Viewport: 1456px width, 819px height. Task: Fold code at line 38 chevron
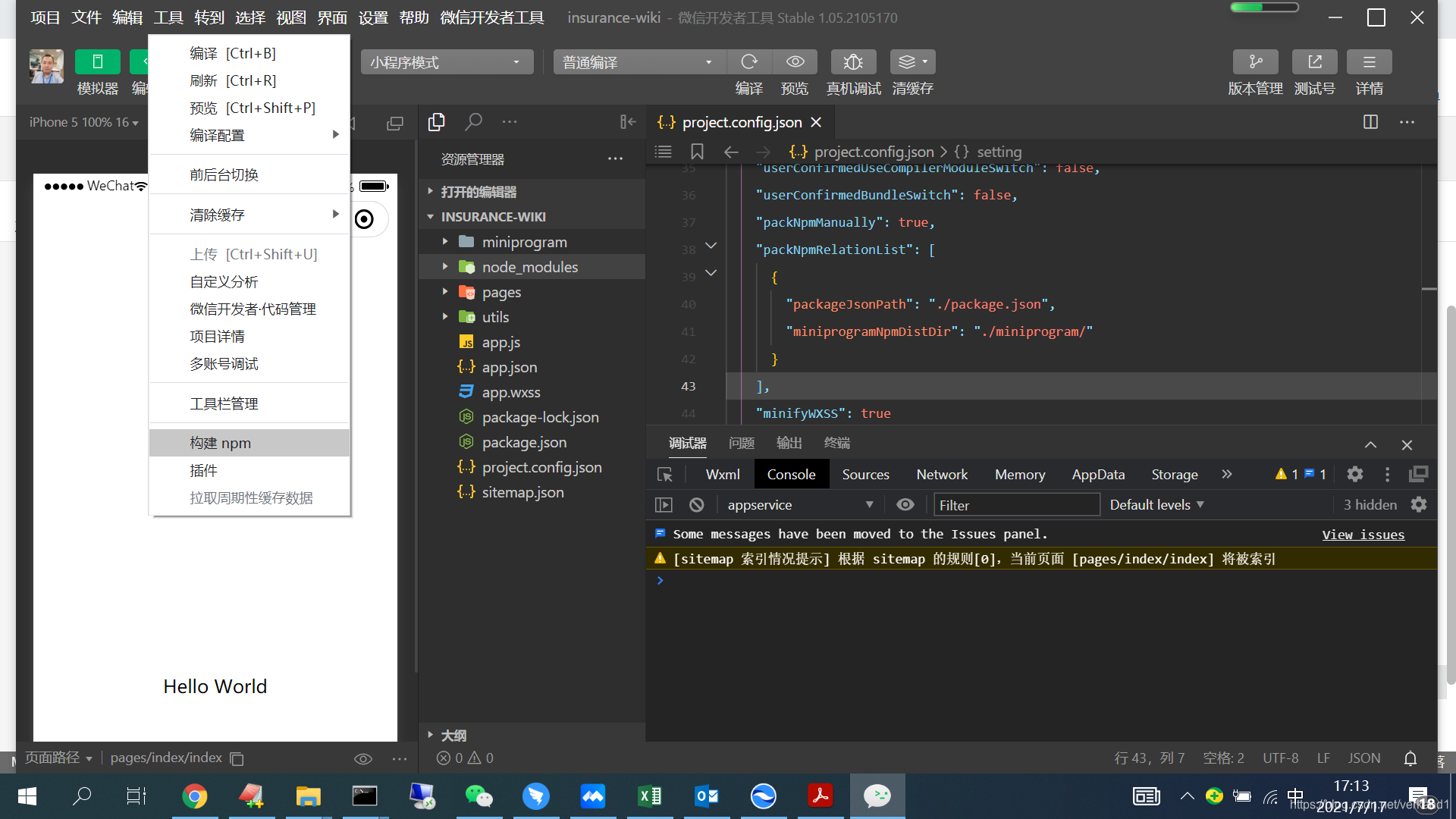point(711,246)
